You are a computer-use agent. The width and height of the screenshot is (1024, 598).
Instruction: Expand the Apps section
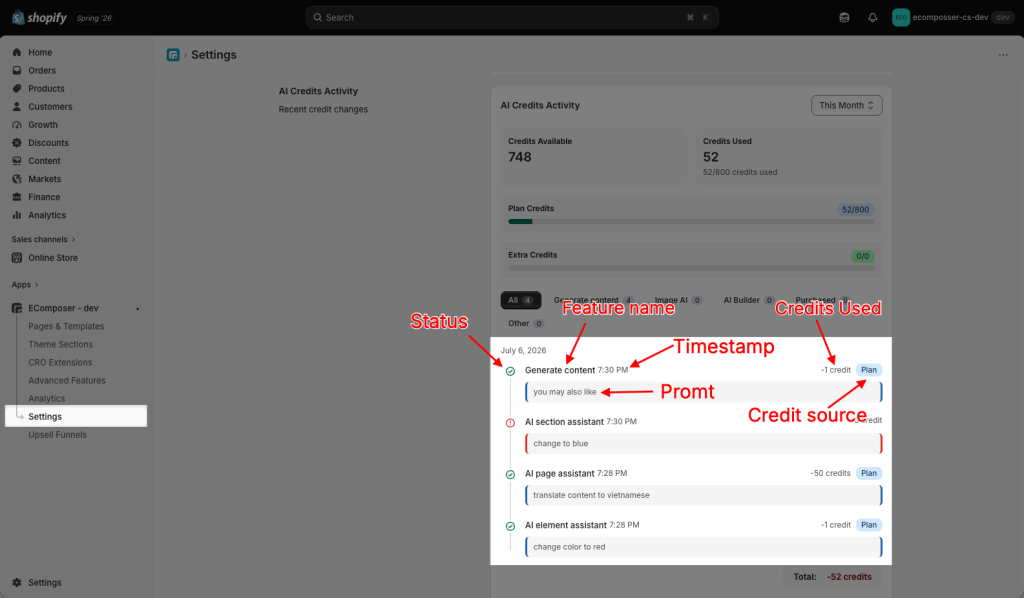[25, 285]
